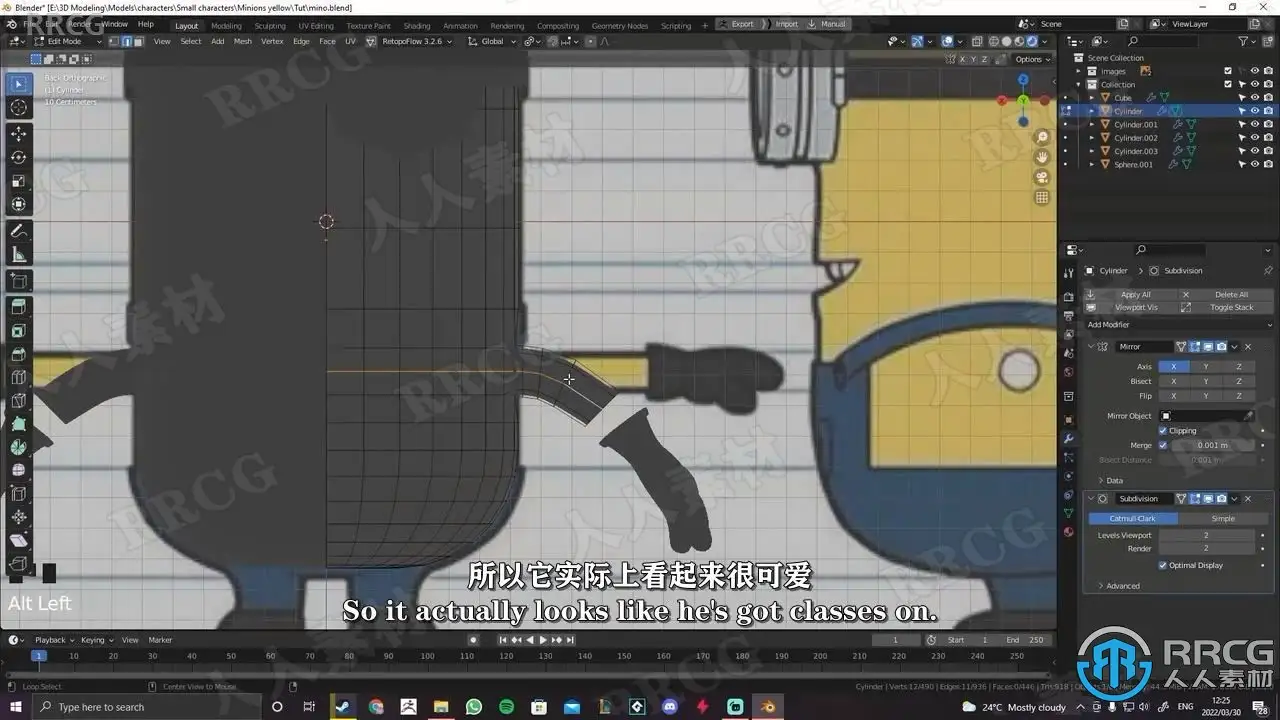Screen dimensions: 1280x720
Task: Open WhatsApp from the taskbar
Action: [x=473, y=707]
